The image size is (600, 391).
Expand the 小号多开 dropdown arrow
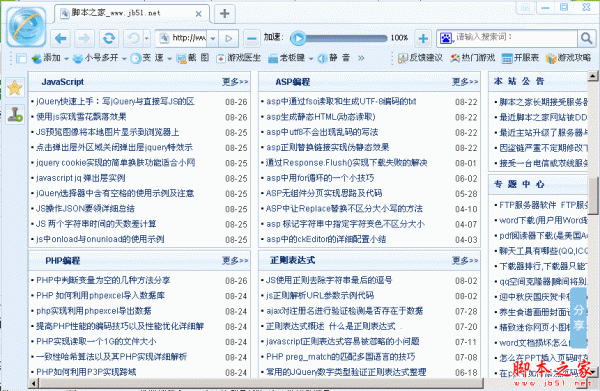[124, 59]
